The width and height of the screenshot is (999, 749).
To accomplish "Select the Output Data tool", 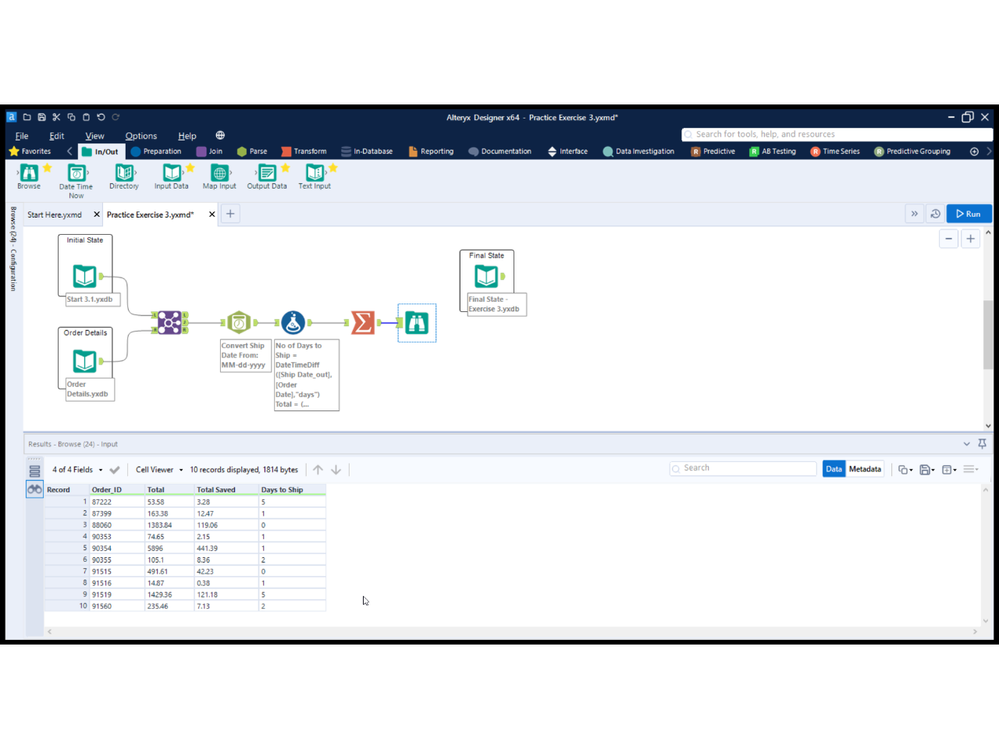I will (x=267, y=176).
